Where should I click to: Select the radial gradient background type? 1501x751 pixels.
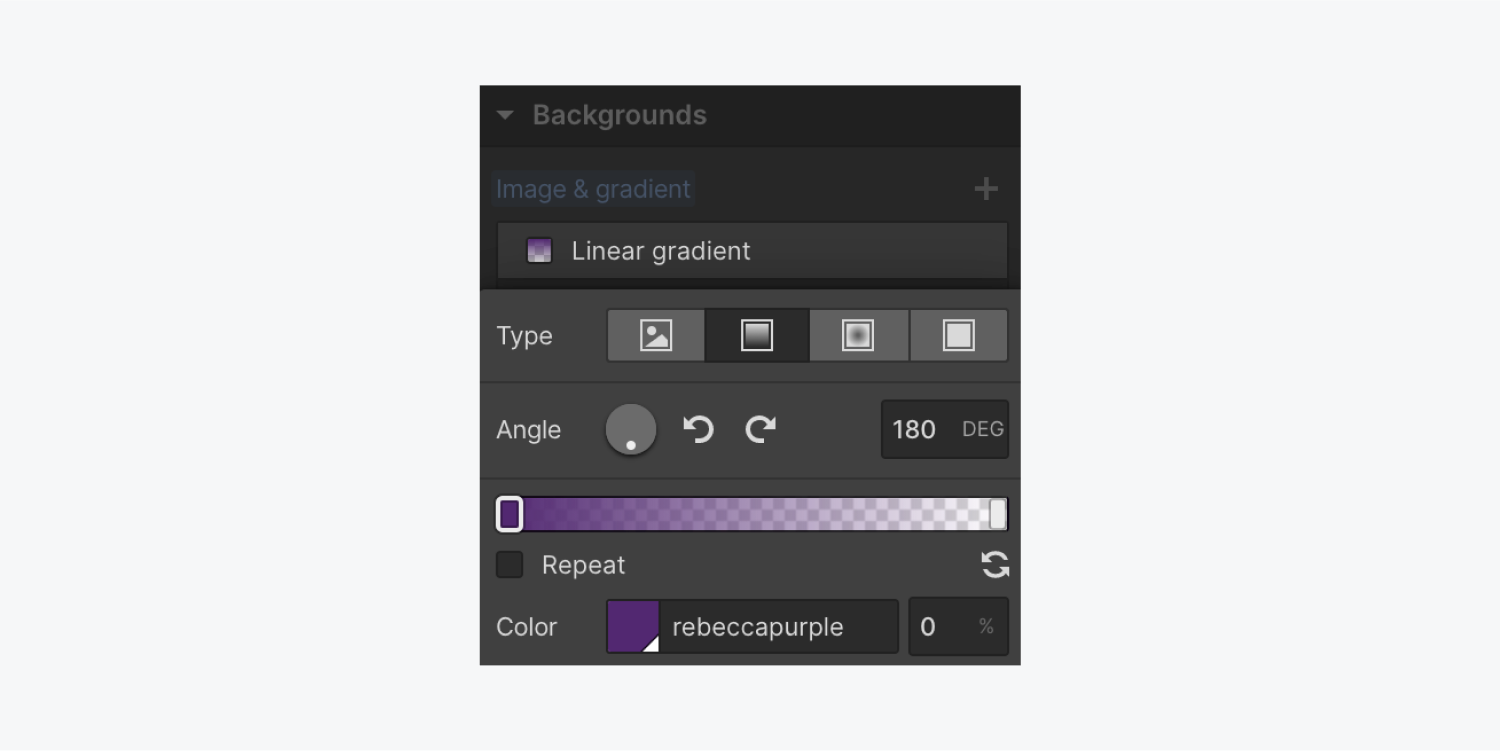(x=857, y=335)
